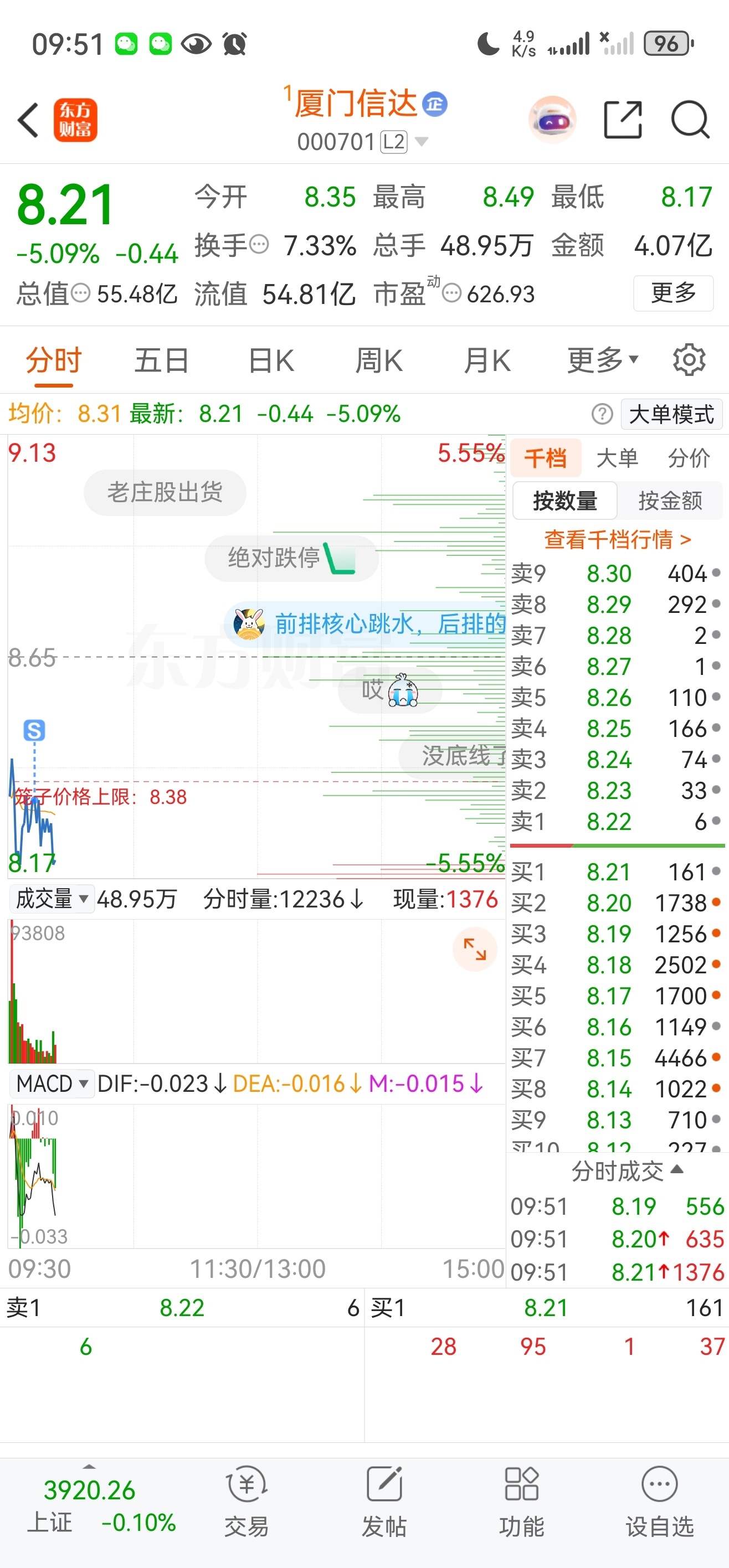Tap the dot beside 卖9 404
The width and height of the screenshot is (729, 1568).
pos(716,573)
